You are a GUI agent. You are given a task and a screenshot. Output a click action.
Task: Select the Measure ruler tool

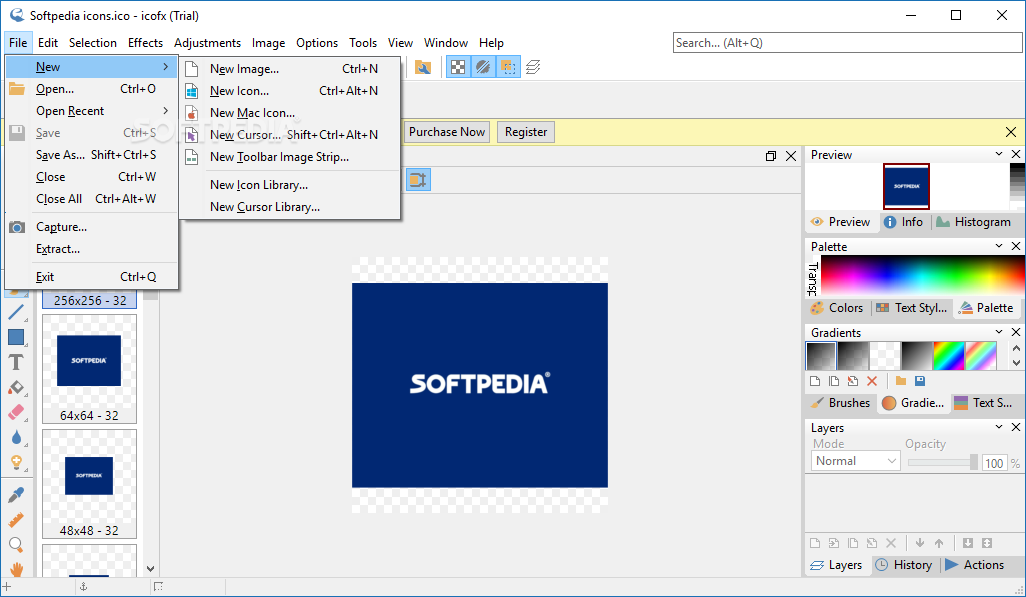click(16, 520)
